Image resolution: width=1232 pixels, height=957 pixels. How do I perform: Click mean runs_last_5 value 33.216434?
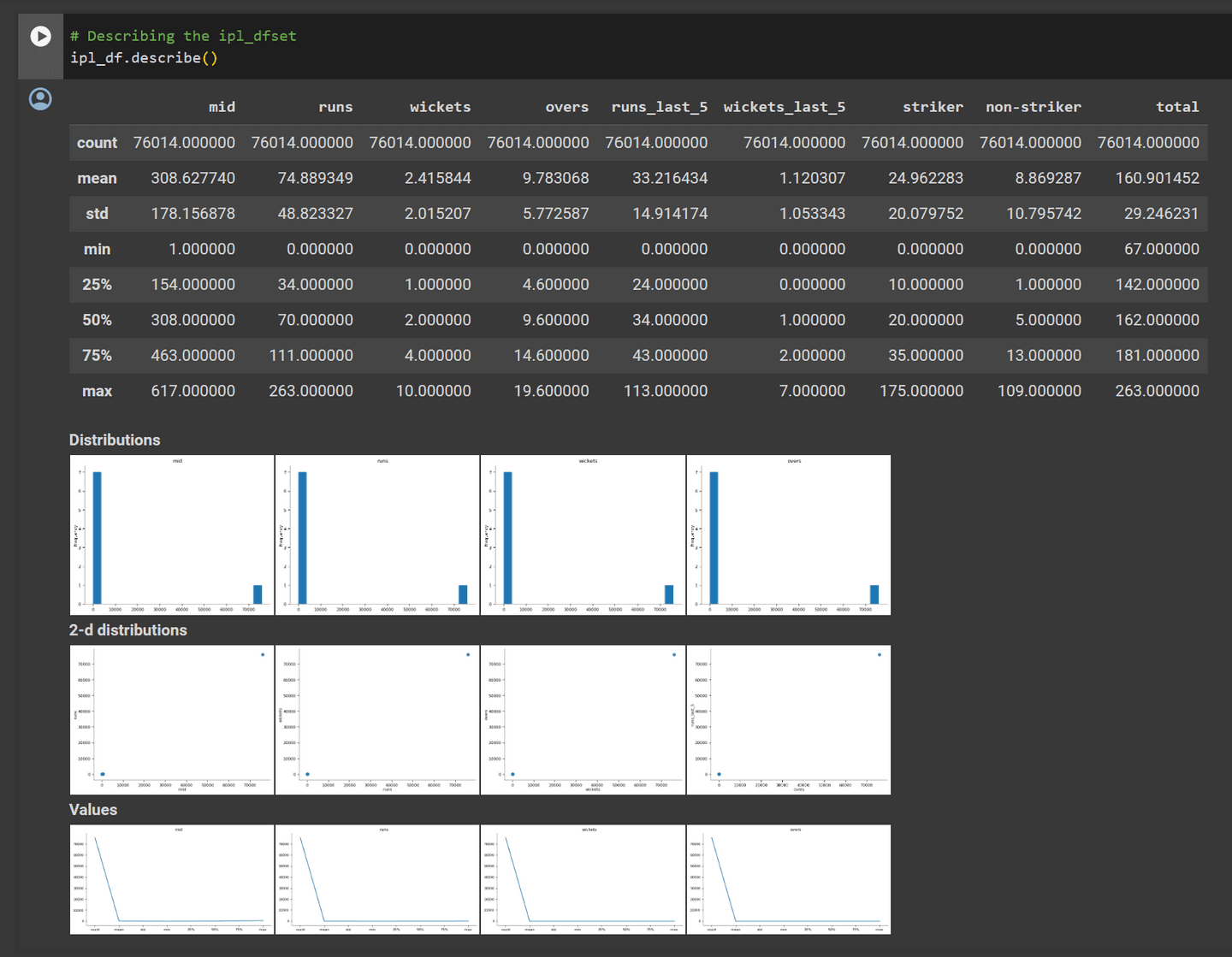(x=670, y=179)
